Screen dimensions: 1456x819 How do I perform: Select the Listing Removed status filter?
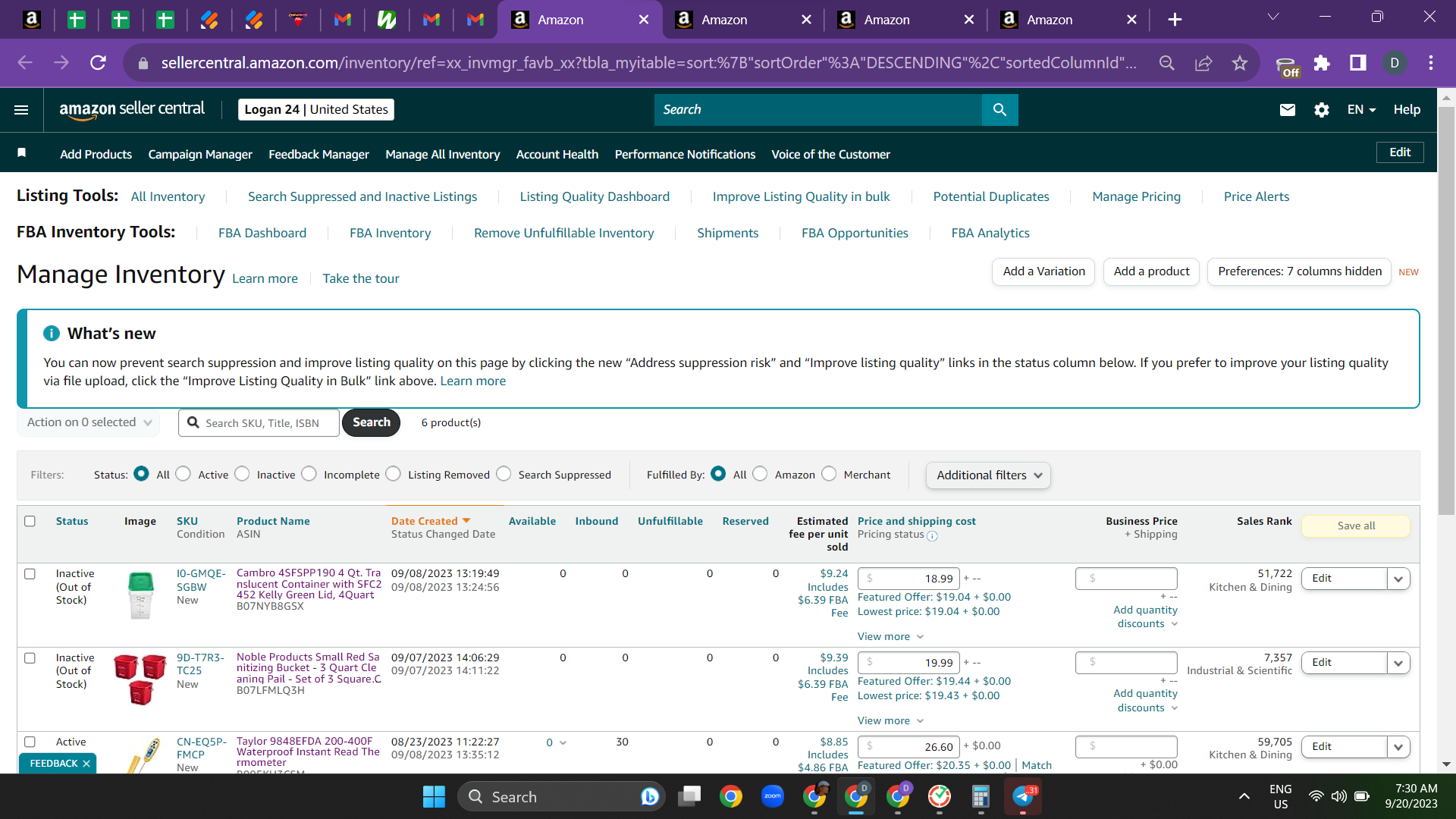[393, 474]
